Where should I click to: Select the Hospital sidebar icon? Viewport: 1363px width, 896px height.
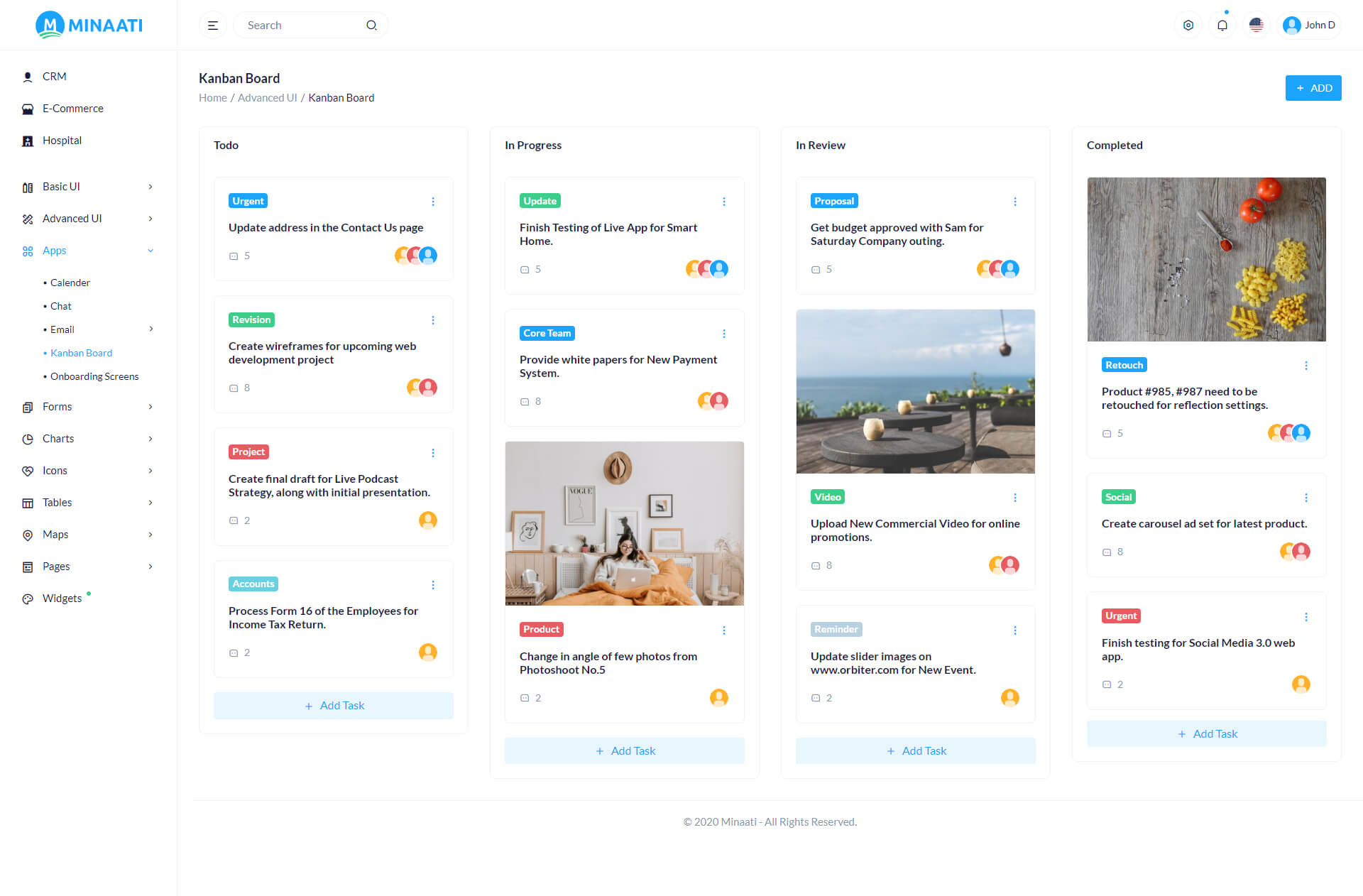pos(27,140)
